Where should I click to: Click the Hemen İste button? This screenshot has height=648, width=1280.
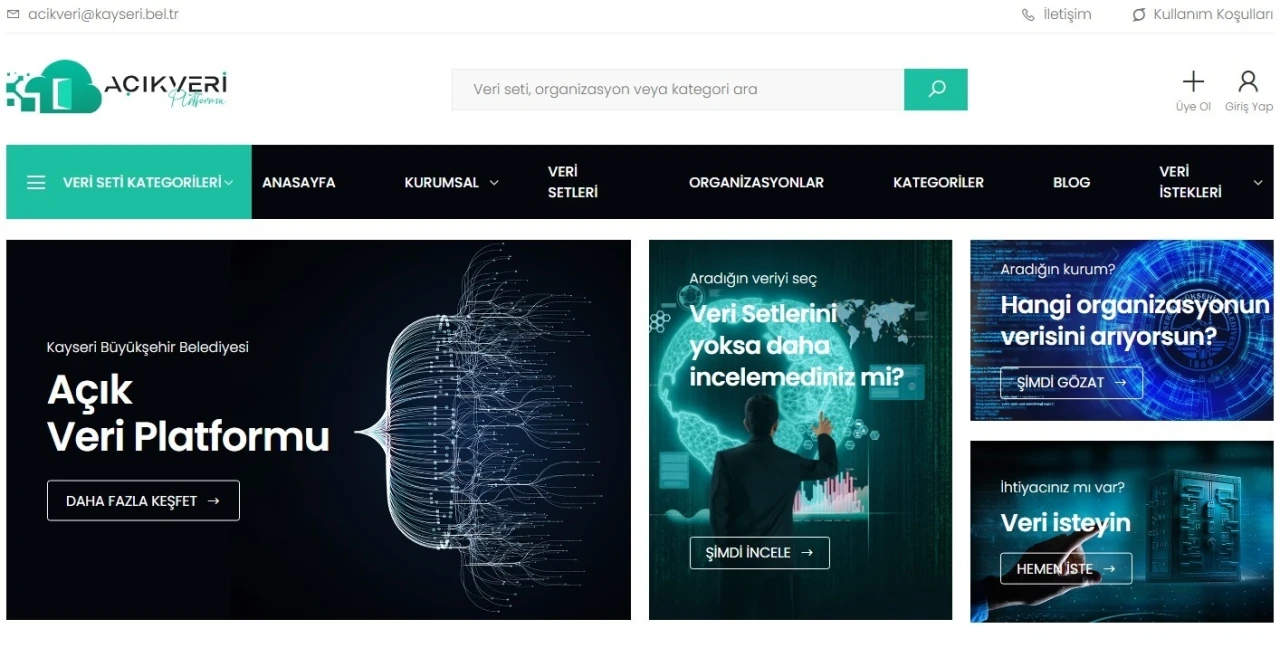pos(1066,569)
